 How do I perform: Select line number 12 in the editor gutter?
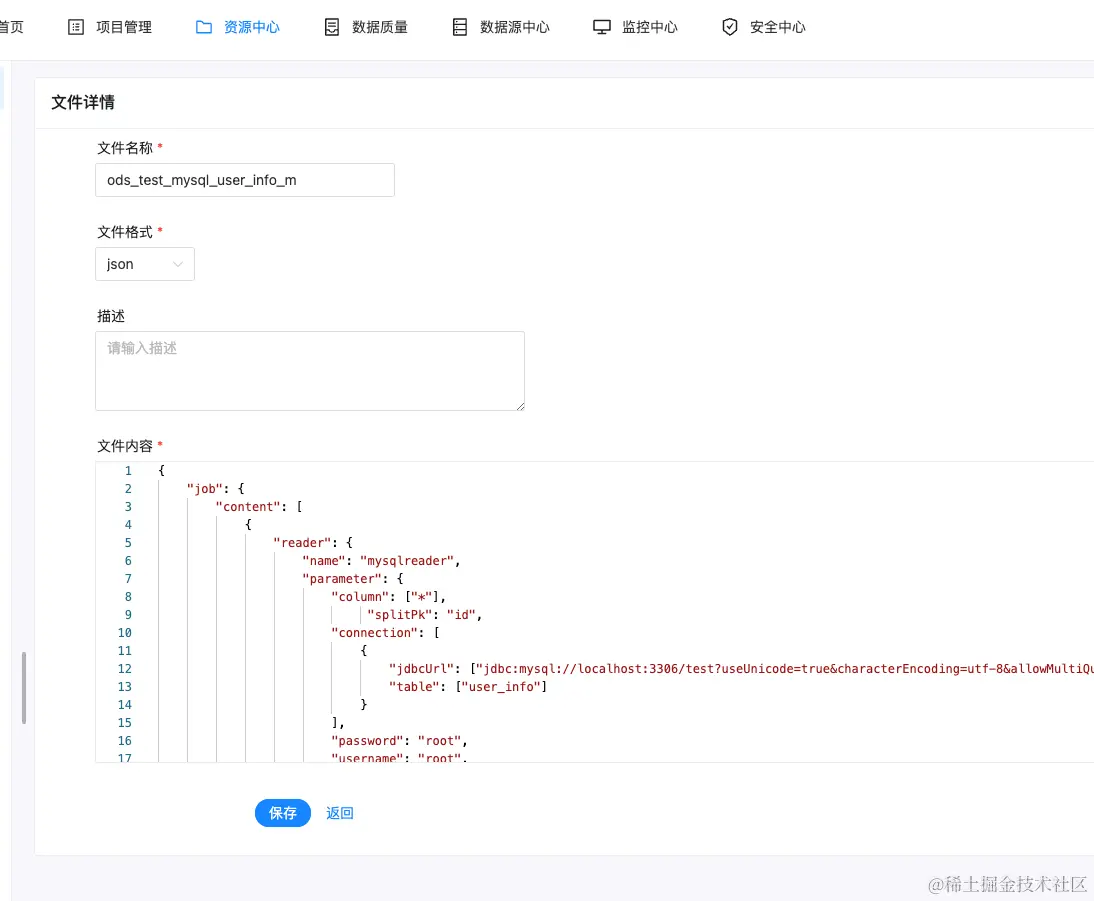[125, 668]
